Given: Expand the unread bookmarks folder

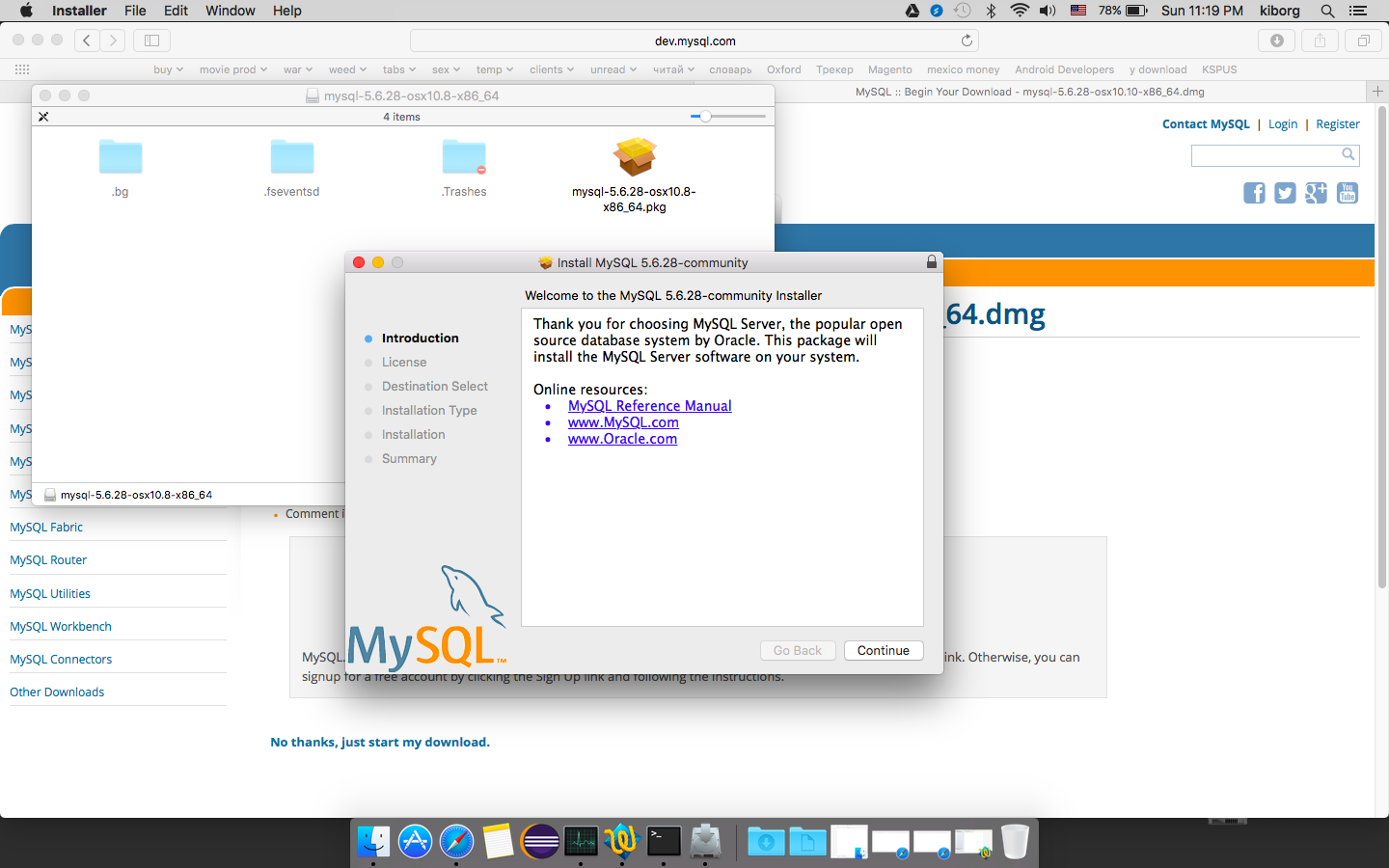Looking at the screenshot, I should 613,69.
